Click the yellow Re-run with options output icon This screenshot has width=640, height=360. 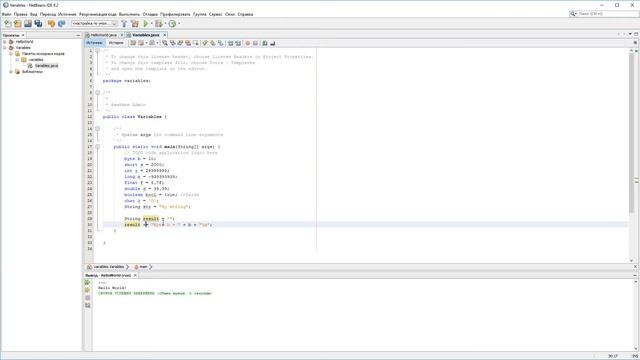pos(87,290)
